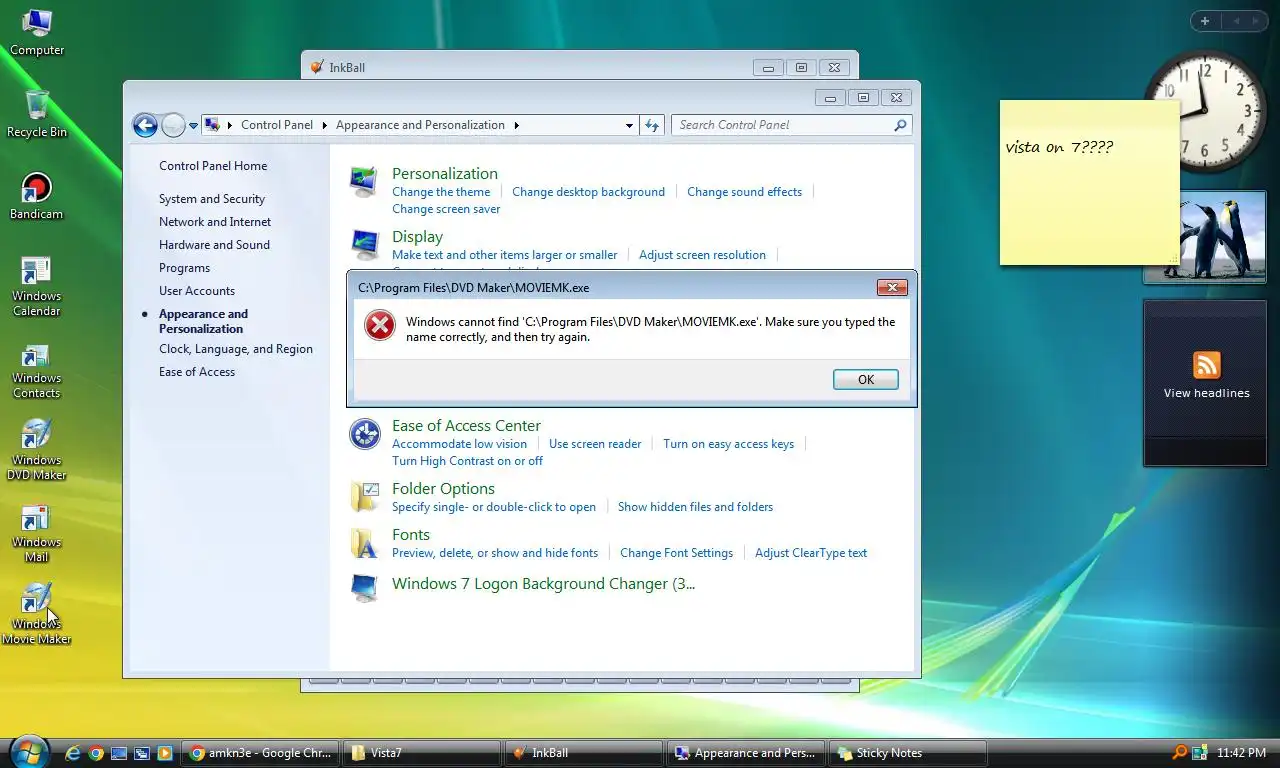Open Control Panel Home in sidebar
This screenshot has height=768, width=1280.
213,166
